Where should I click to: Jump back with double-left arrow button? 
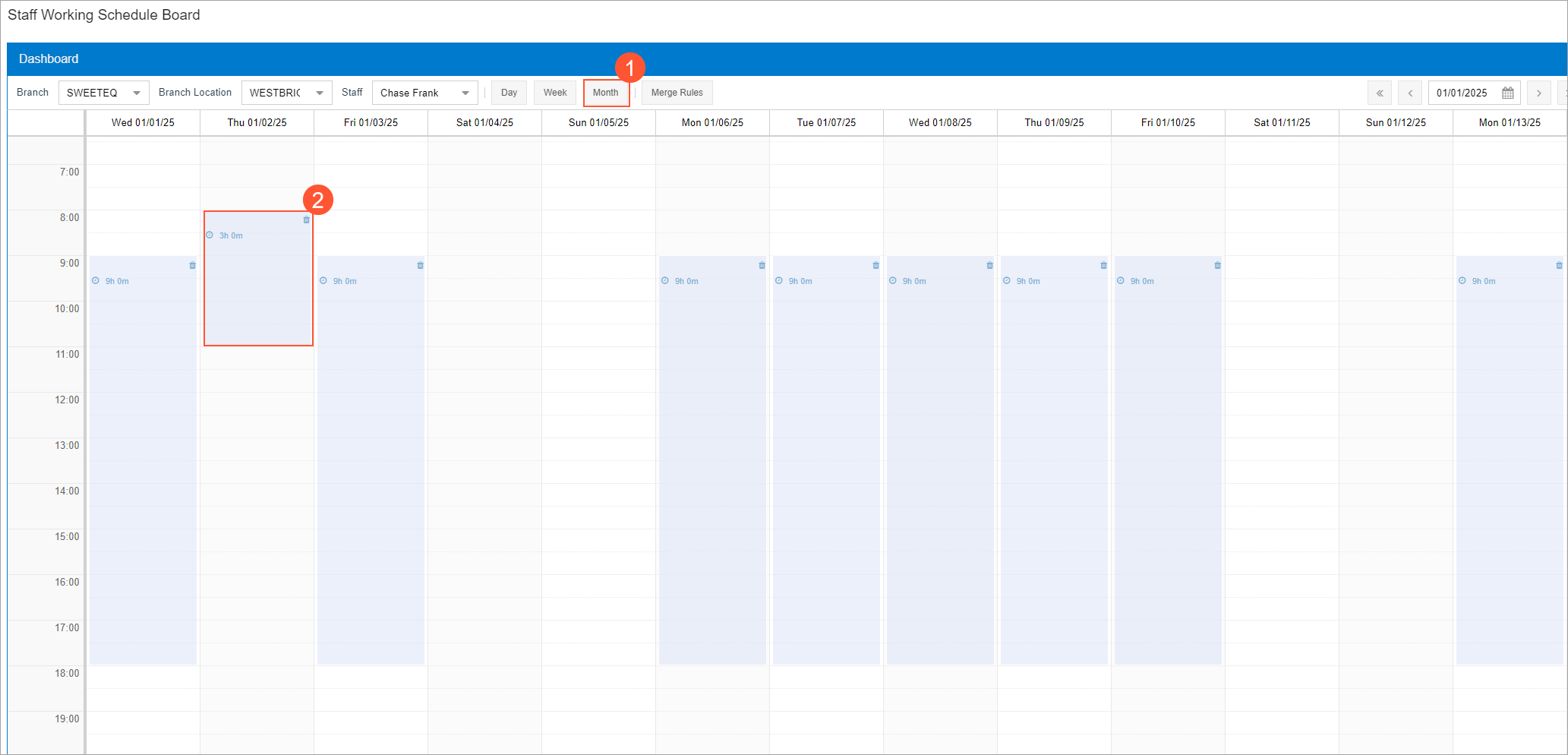(1380, 93)
